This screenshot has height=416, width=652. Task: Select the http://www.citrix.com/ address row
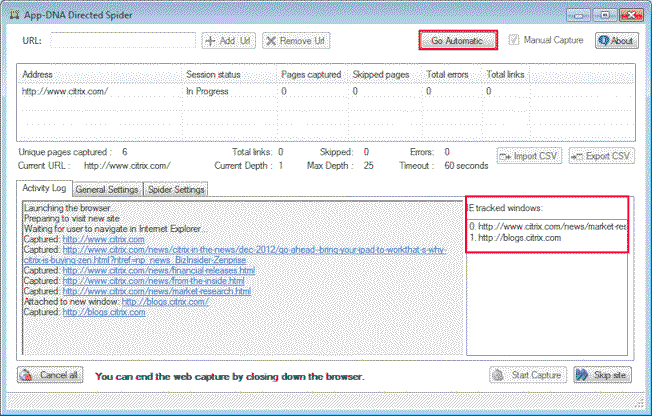[326, 91]
